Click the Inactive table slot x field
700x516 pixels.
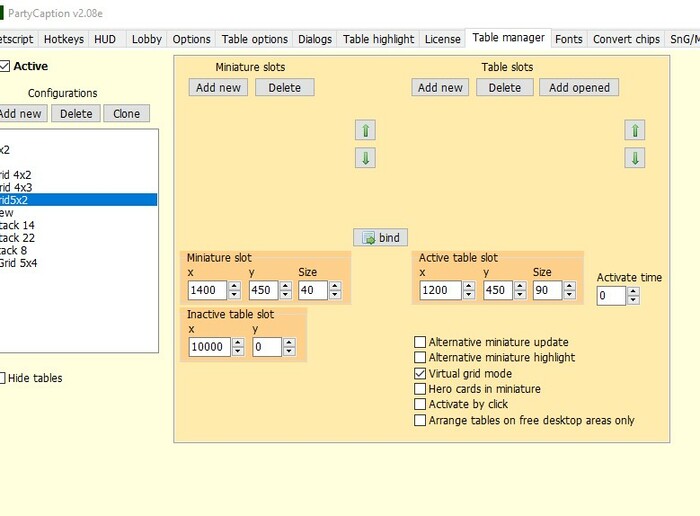[208, 347]
